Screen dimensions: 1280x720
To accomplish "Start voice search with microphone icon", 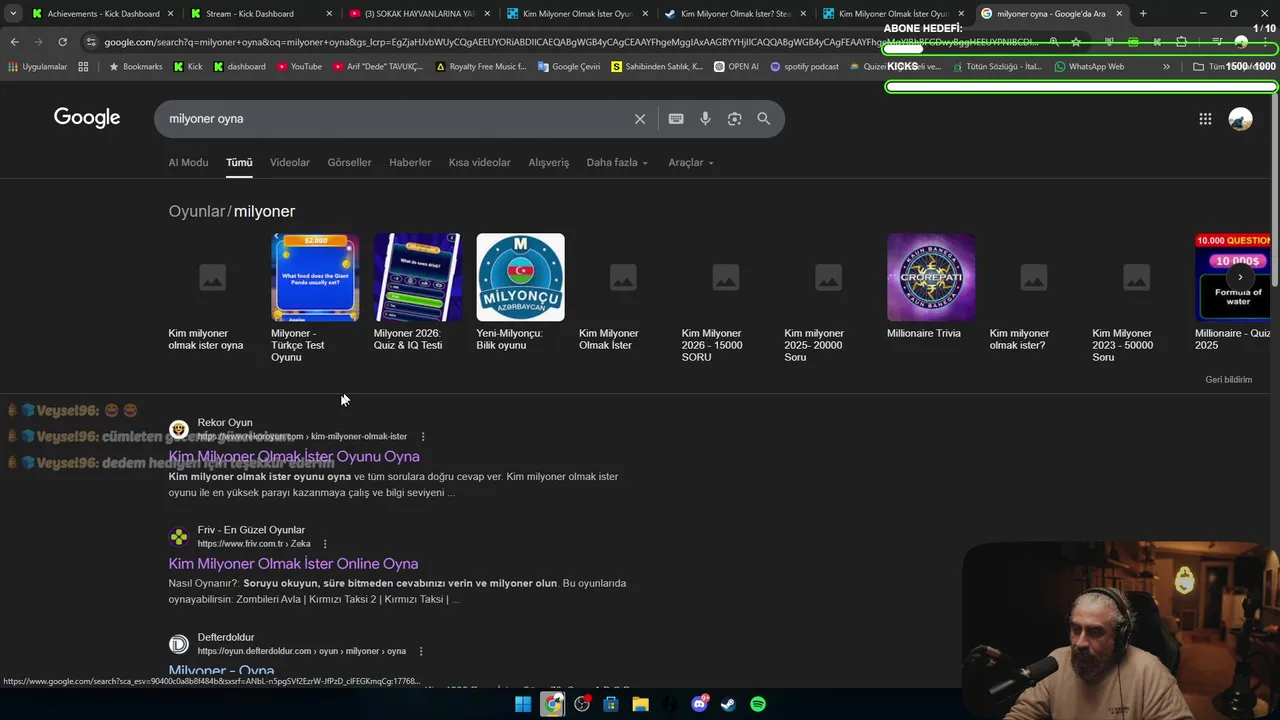I will 705,119.
